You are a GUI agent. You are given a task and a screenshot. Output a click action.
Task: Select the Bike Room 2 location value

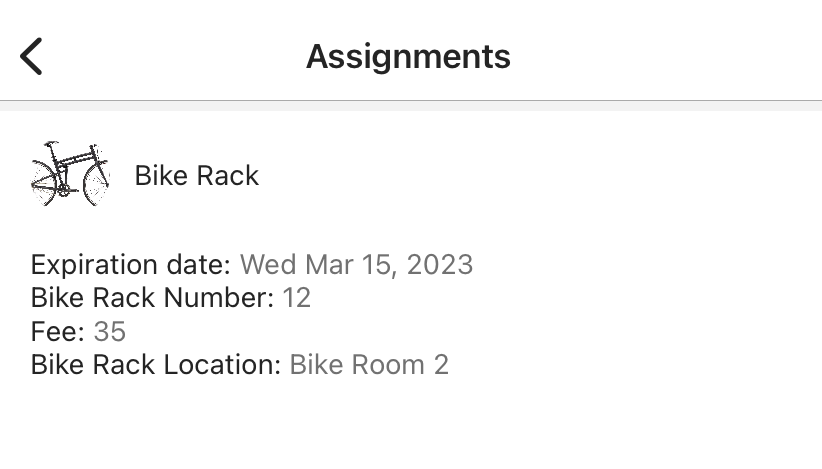tap(369, 364)
